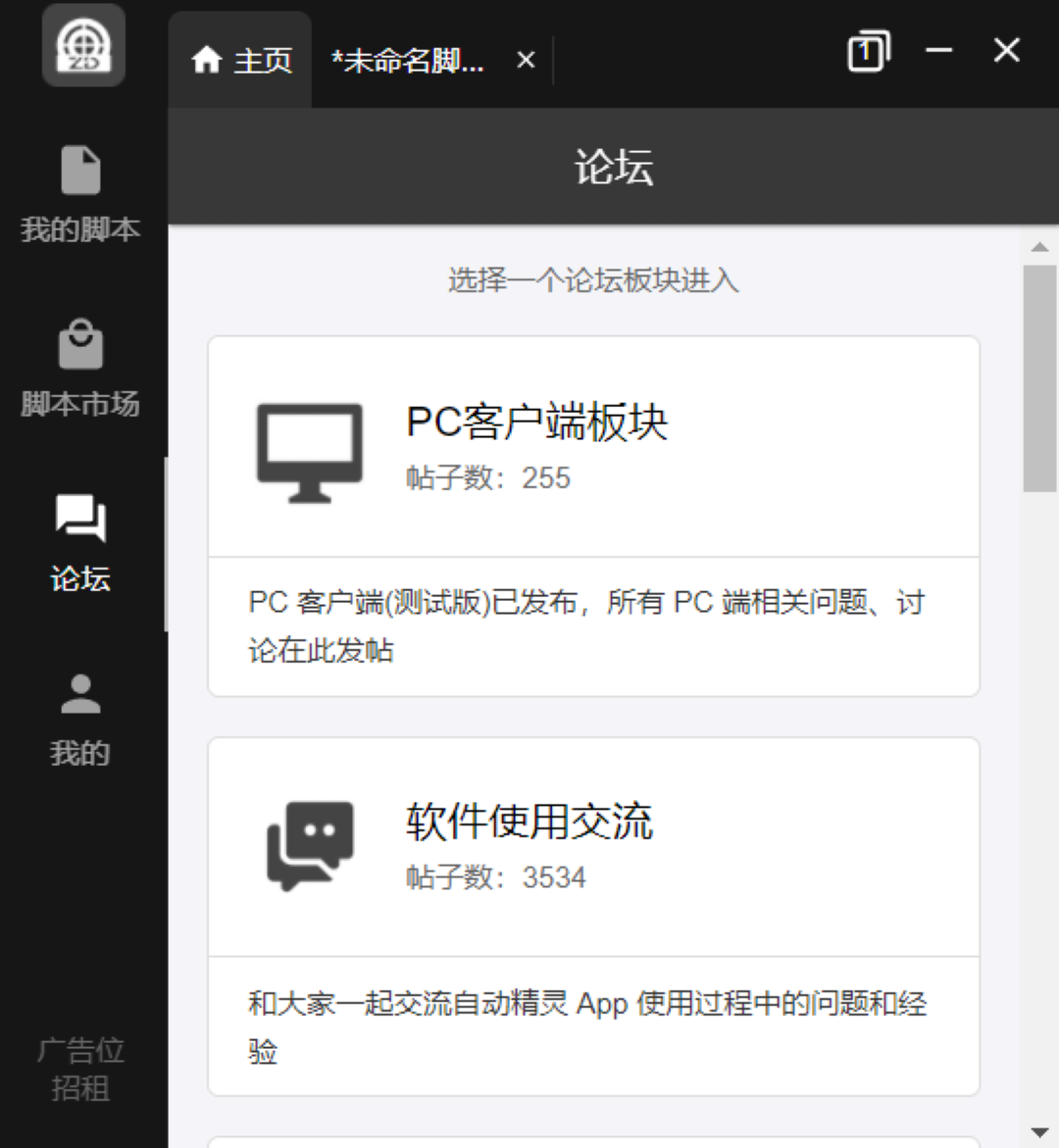Open 我的脚本 via the document icon
This screenshot has width=1059, height=1148.
[83, 169]
